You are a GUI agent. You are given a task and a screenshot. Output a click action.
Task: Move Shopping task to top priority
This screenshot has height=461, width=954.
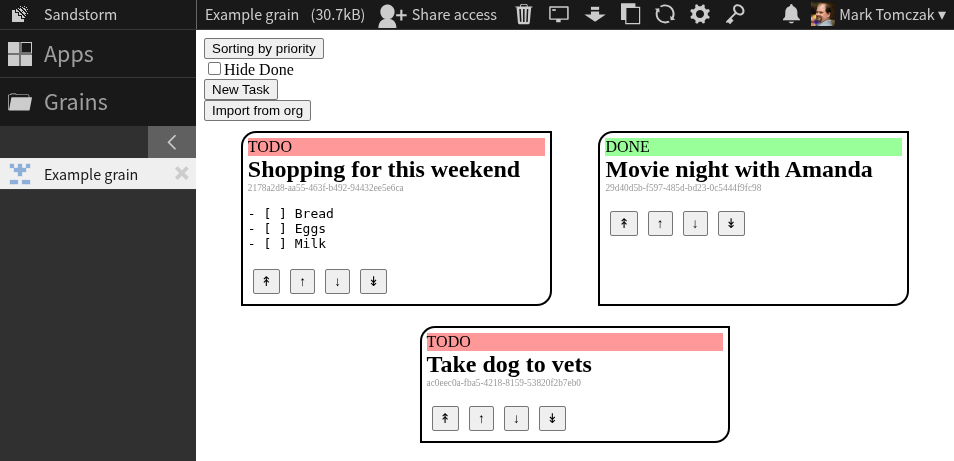(x=266, y=282)
